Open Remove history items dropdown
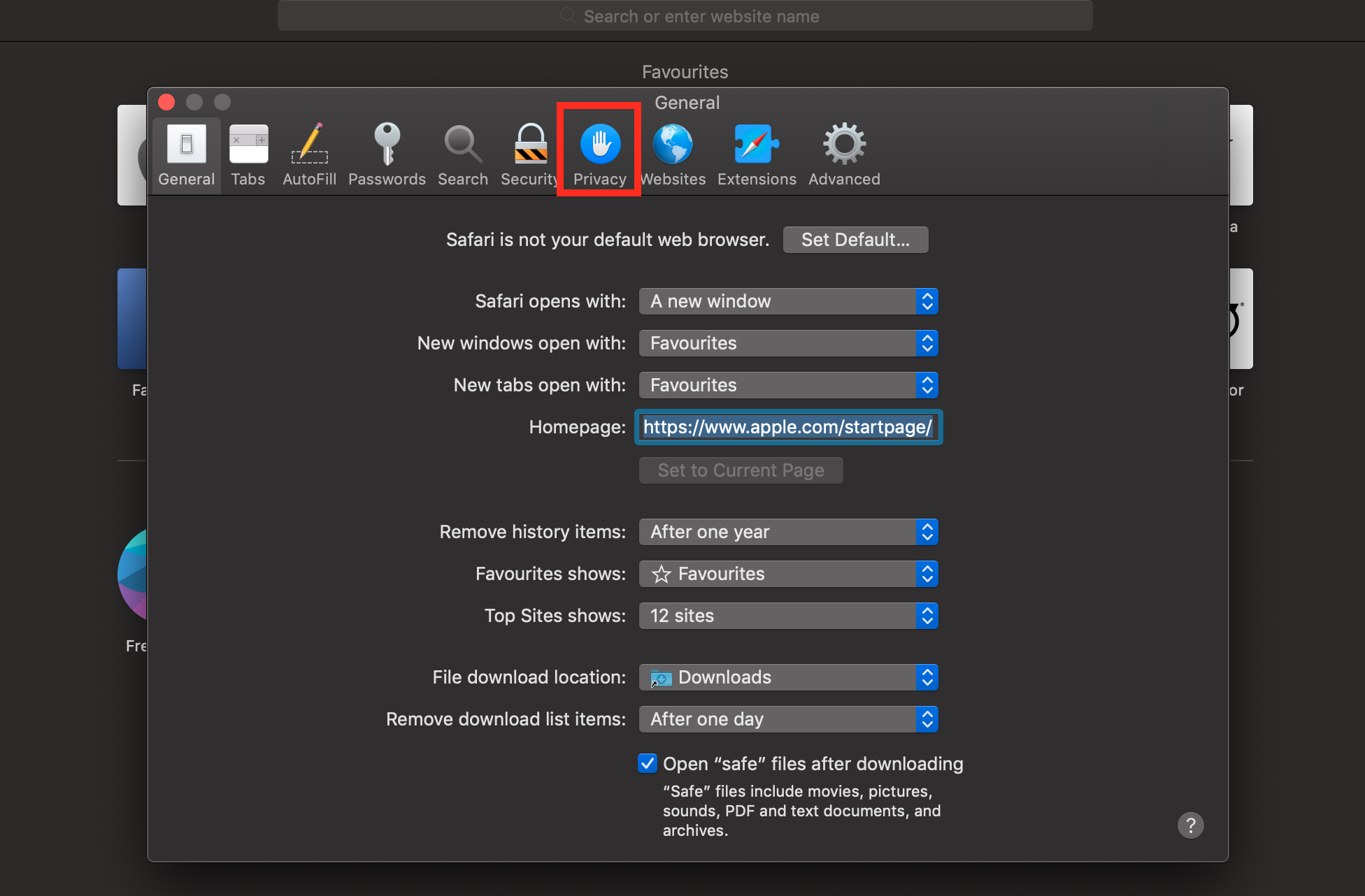Viewport: 1365px width, 896px height. coord(788,532)
